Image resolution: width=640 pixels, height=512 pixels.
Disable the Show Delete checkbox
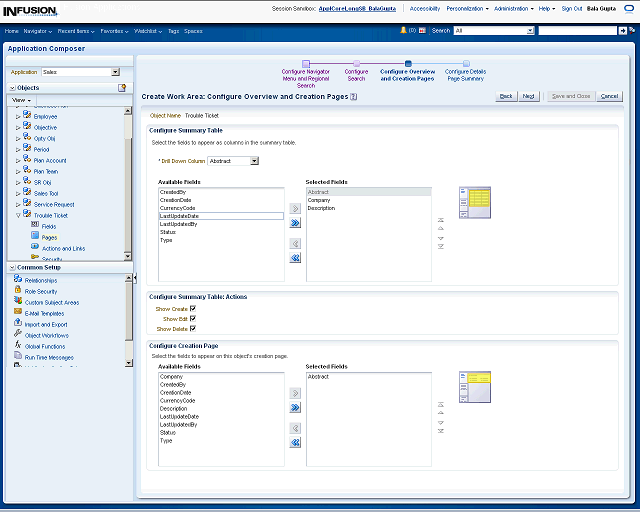[x=193, y=328]
